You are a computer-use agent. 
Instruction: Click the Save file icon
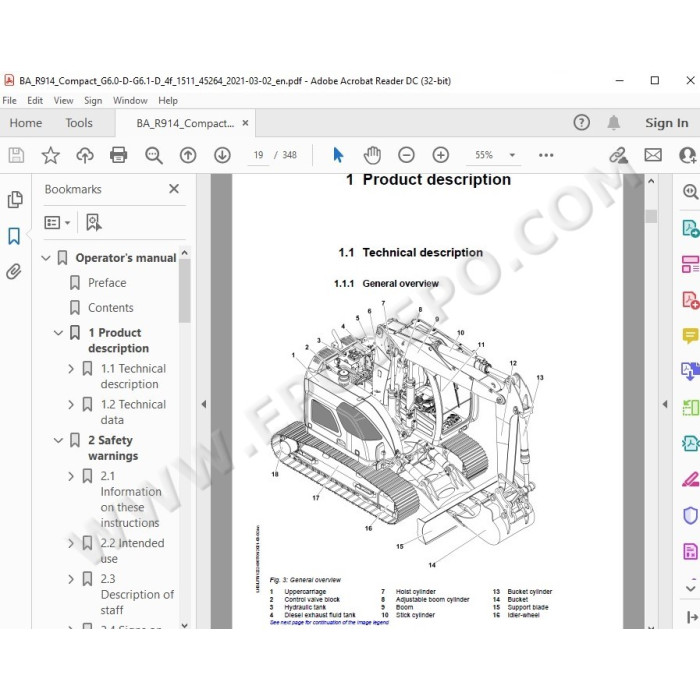[16, 155]
